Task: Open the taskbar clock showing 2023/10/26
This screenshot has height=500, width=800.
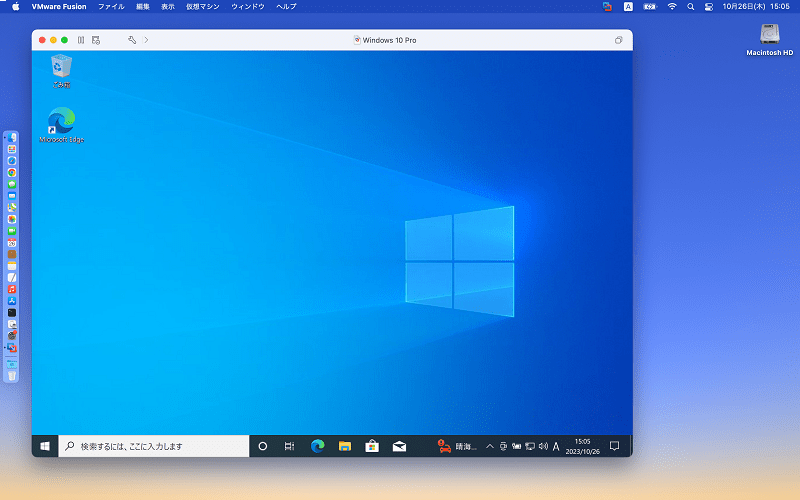Action: point(582,446)
